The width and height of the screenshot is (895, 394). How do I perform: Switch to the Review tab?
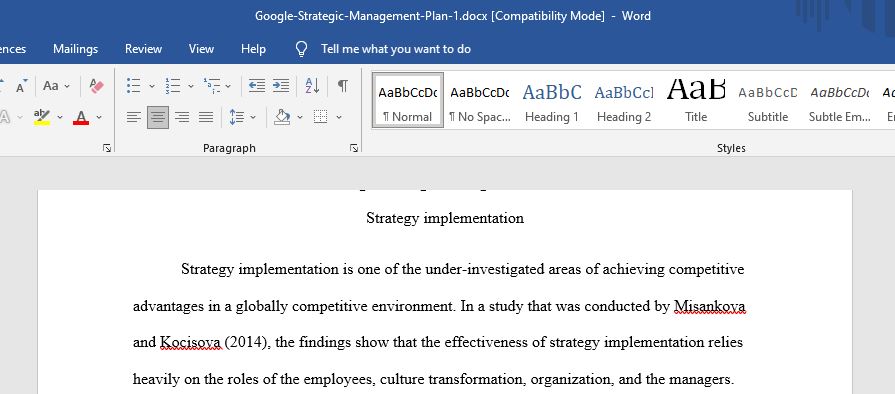pos(143,49)
